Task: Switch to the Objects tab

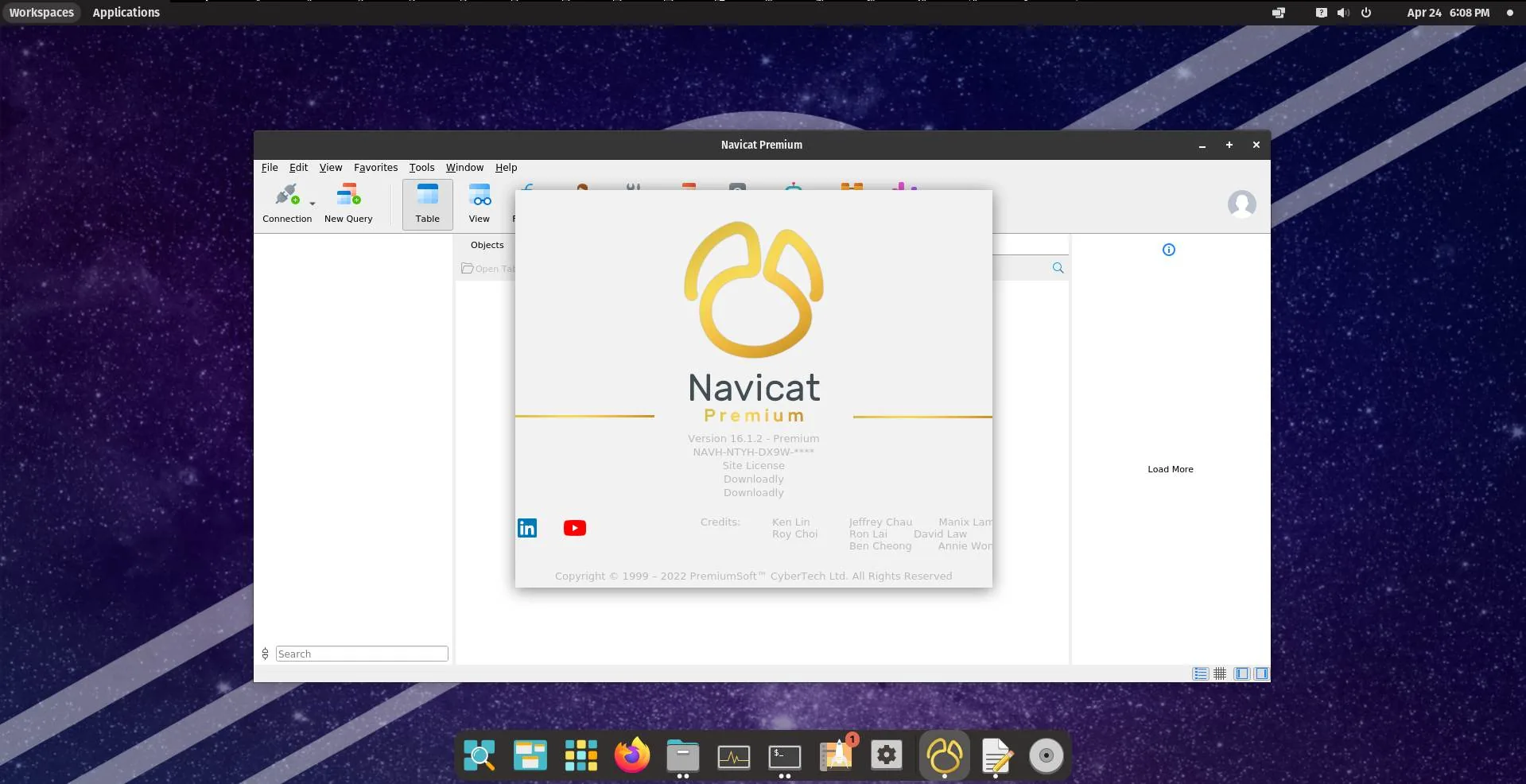Action: (487, 245)
